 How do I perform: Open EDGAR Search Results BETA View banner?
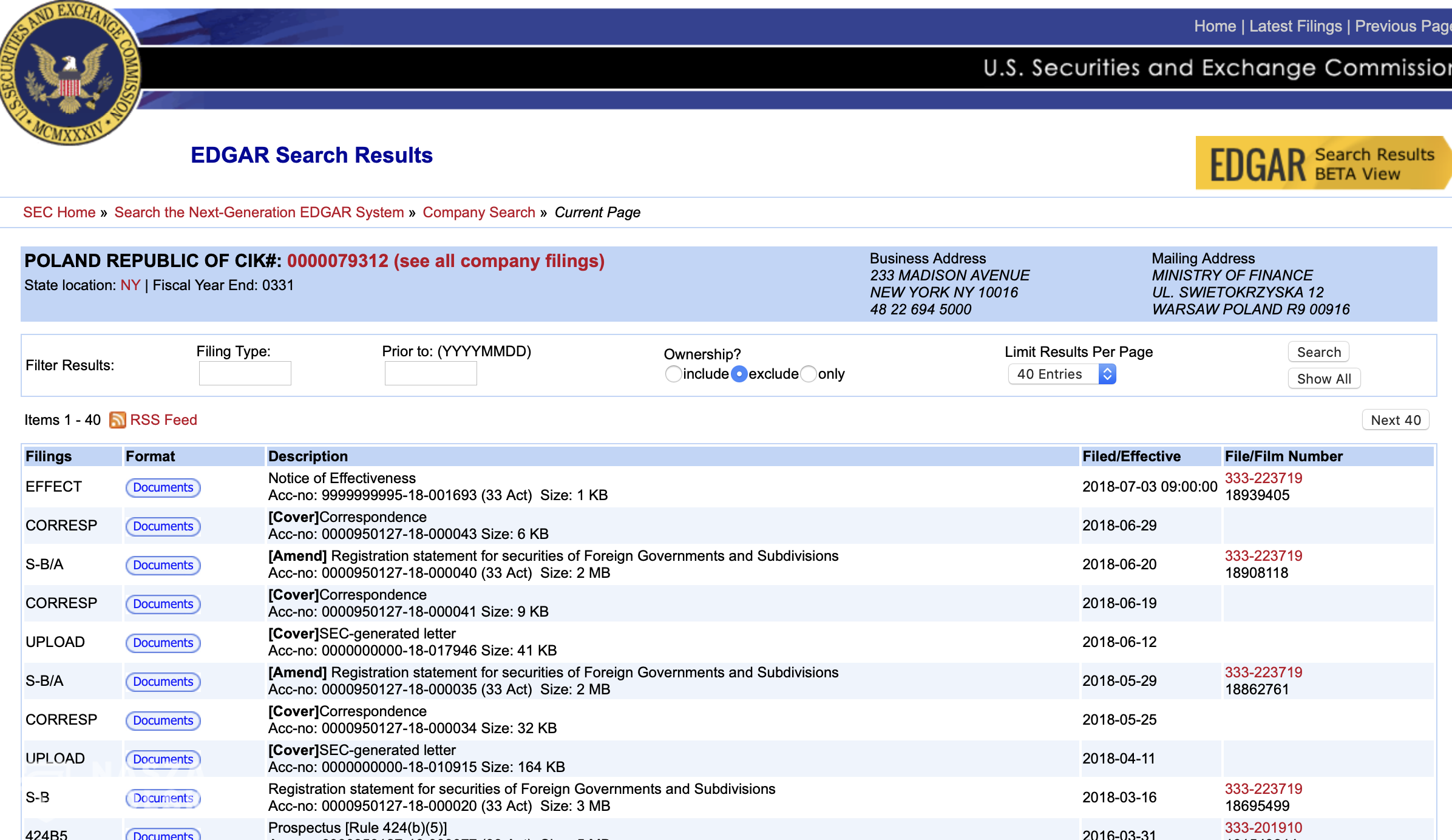tap(1323, 163)
